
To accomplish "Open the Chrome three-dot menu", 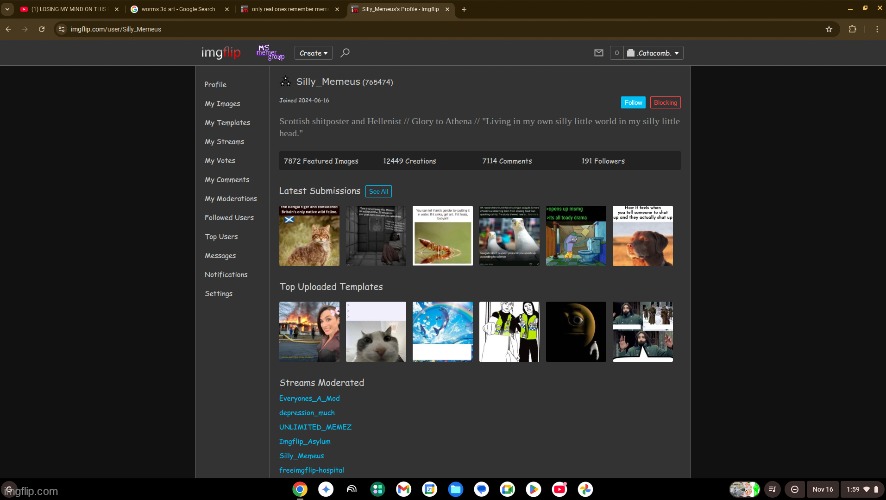I will (874, 29).
